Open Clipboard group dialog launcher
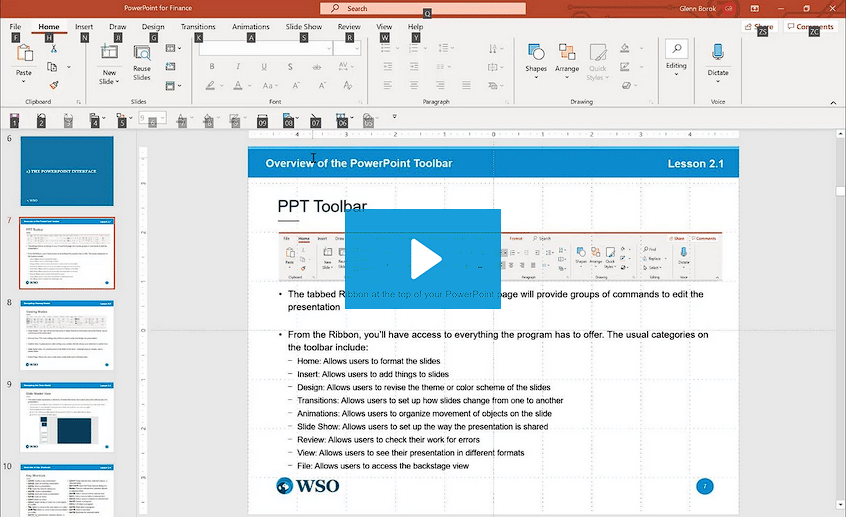 78,101
